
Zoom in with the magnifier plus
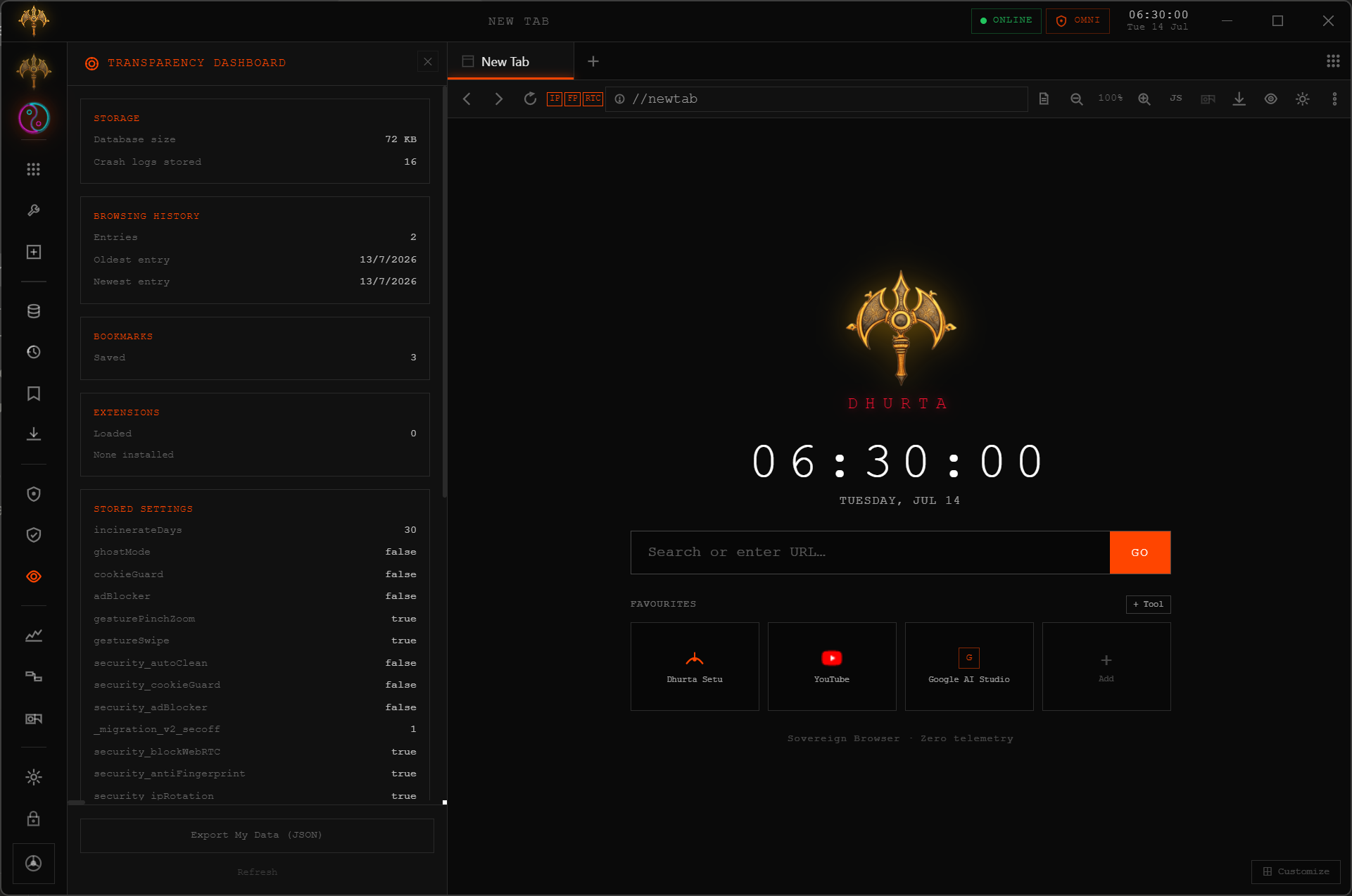pyautogui.click(x=1144, y=99)
